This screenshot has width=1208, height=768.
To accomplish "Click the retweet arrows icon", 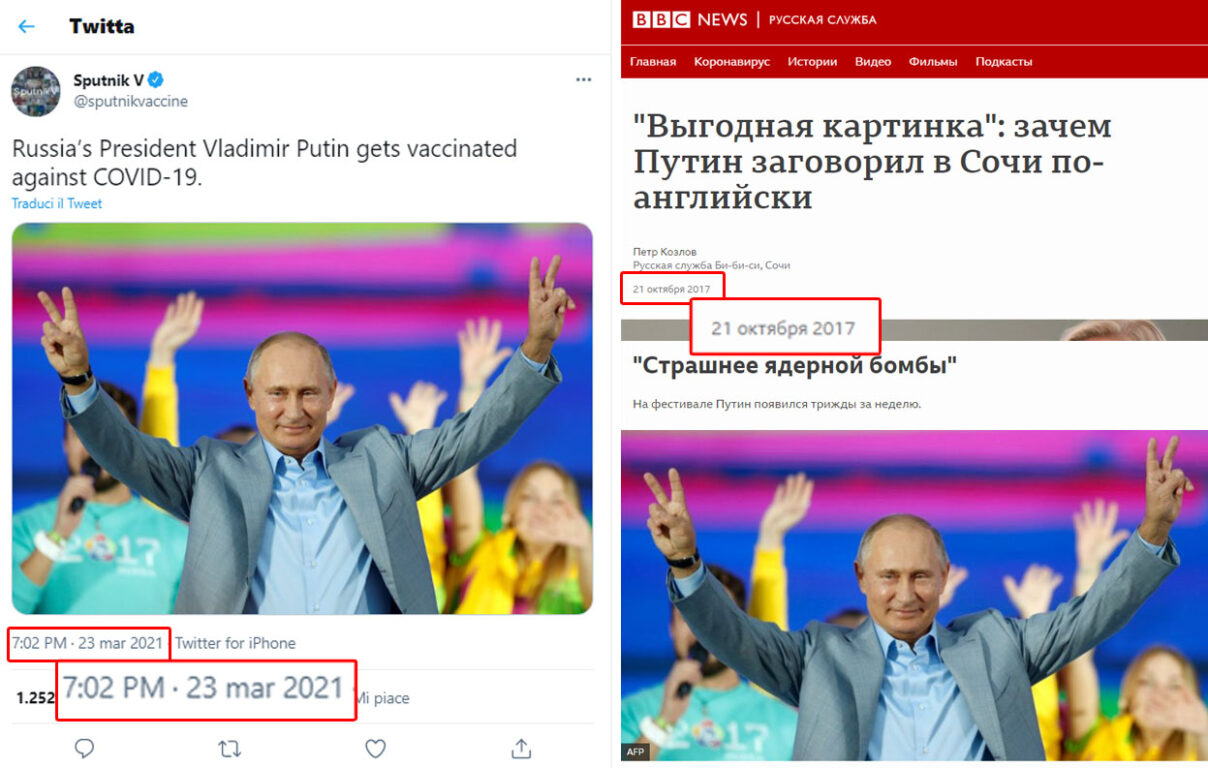I will [230, 748].
